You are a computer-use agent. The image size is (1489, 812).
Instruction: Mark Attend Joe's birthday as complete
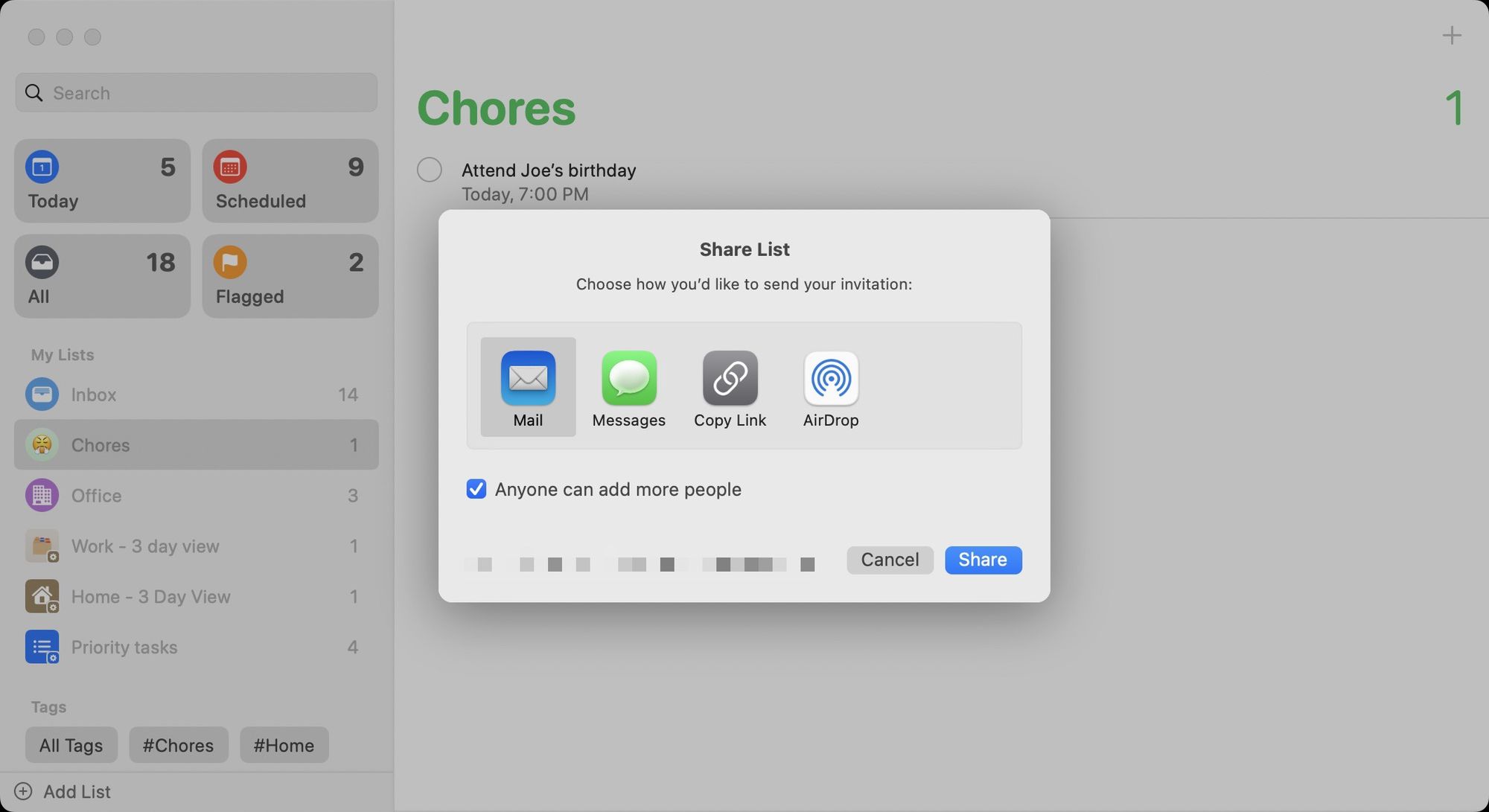click(x=429, y=170)
